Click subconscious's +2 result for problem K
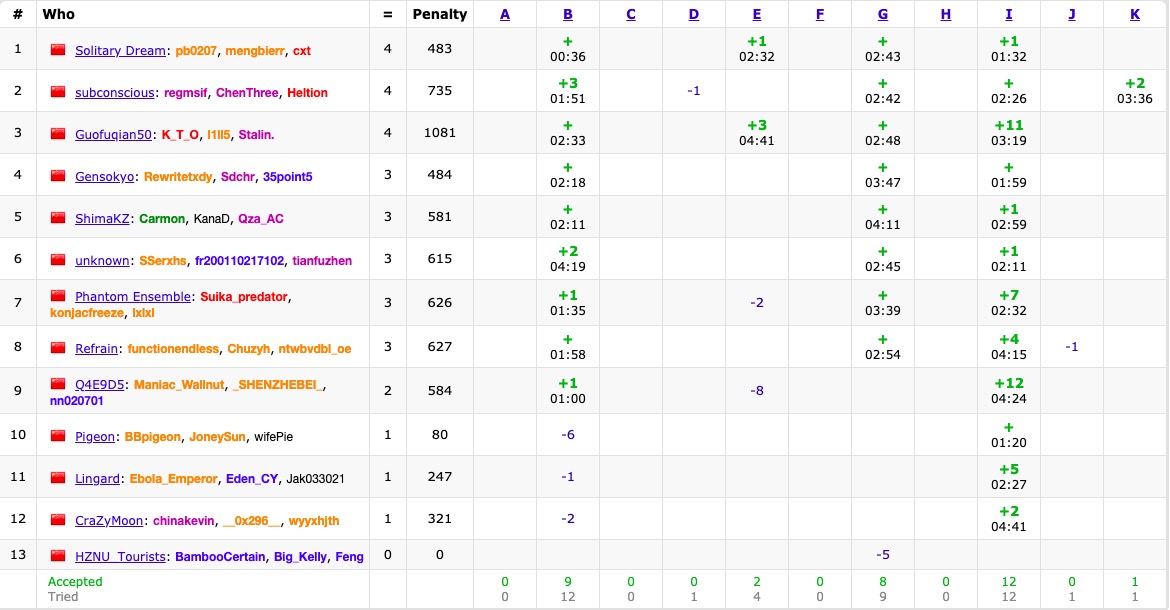 (x=1134, y=84)
